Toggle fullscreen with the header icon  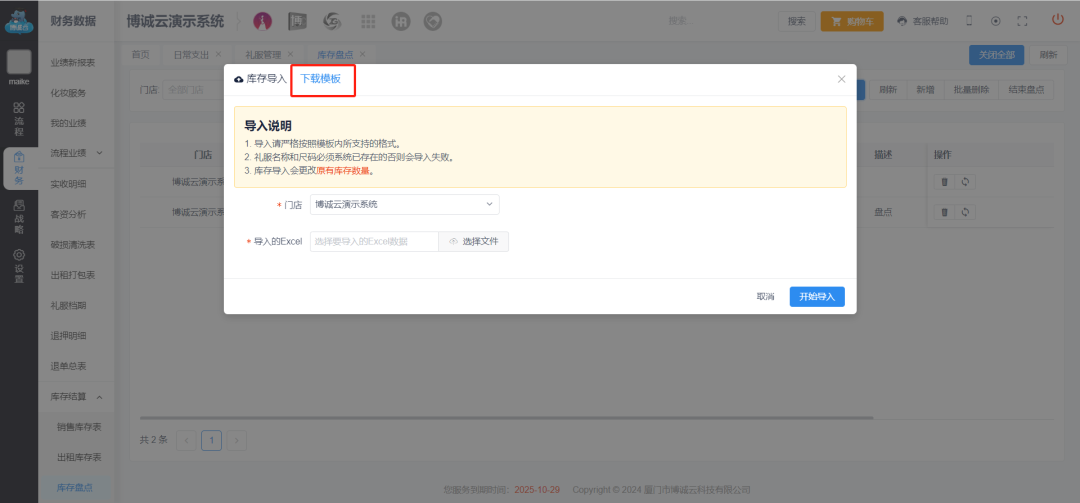click(x=1022, y=21)
